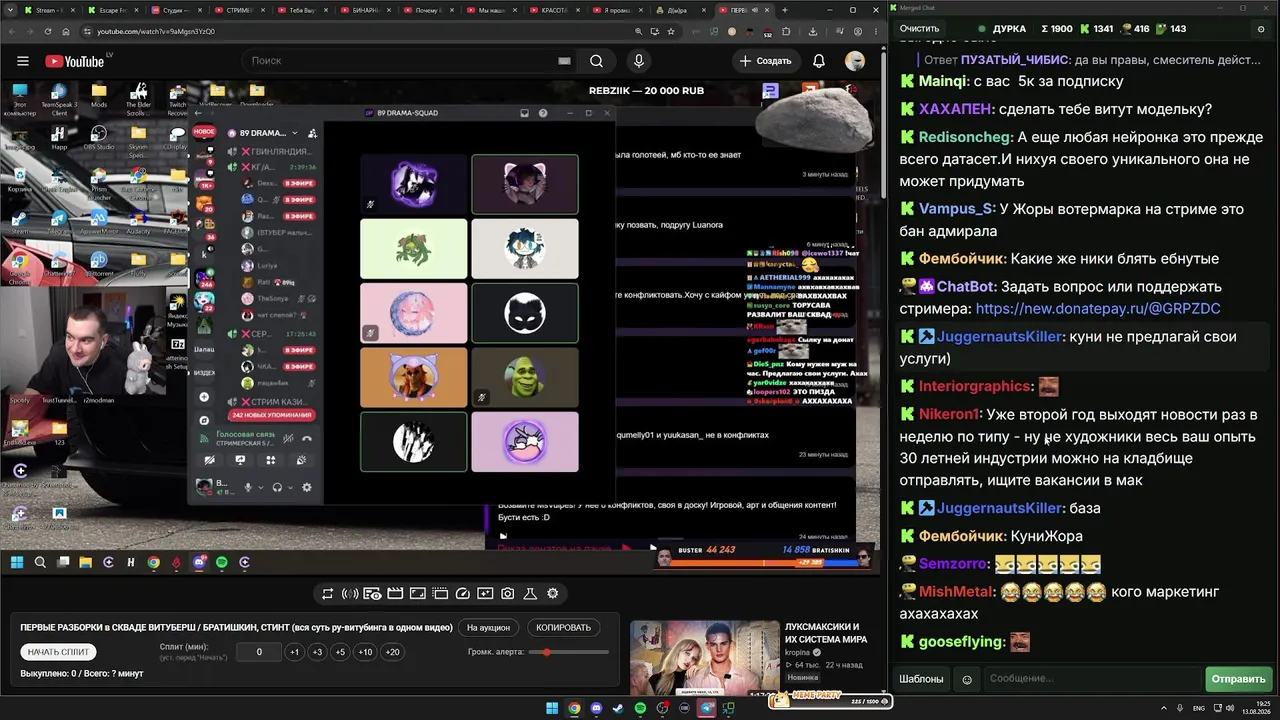Mute the Discord microphone
This screenshot has width=1280, height=720.
pos(248,488)
